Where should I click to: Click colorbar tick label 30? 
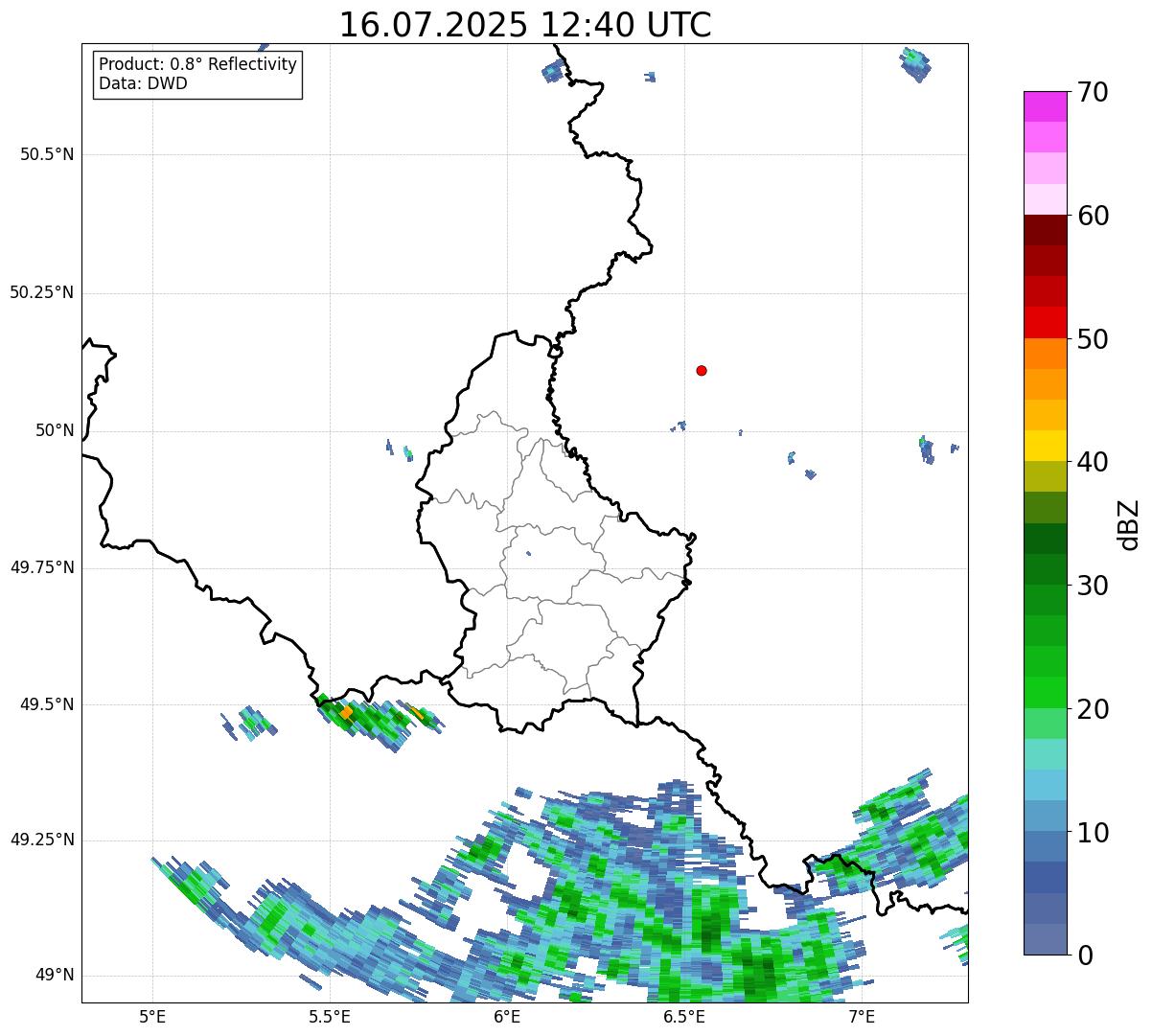click(1093, 586)
